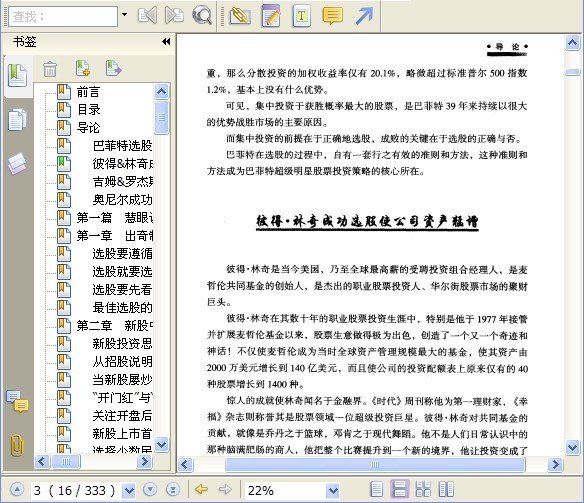This screenshot has height=503, width=584.
Task: Click the find next result icon
Action: coord(174,16)
